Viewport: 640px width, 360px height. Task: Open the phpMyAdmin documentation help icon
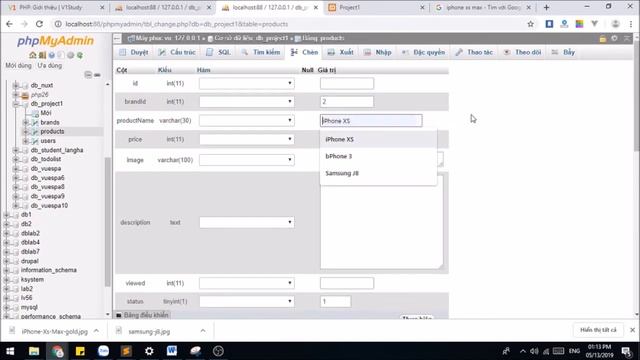pyautogui.click(x=51, y=55)
